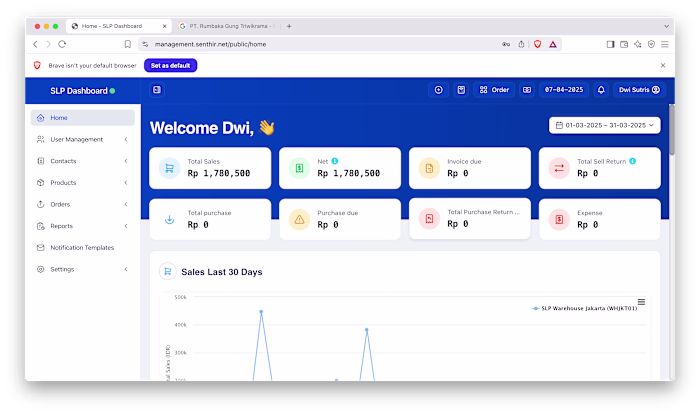Open the chart hamburger menu

pyautogui.click(x=641, y=302)
